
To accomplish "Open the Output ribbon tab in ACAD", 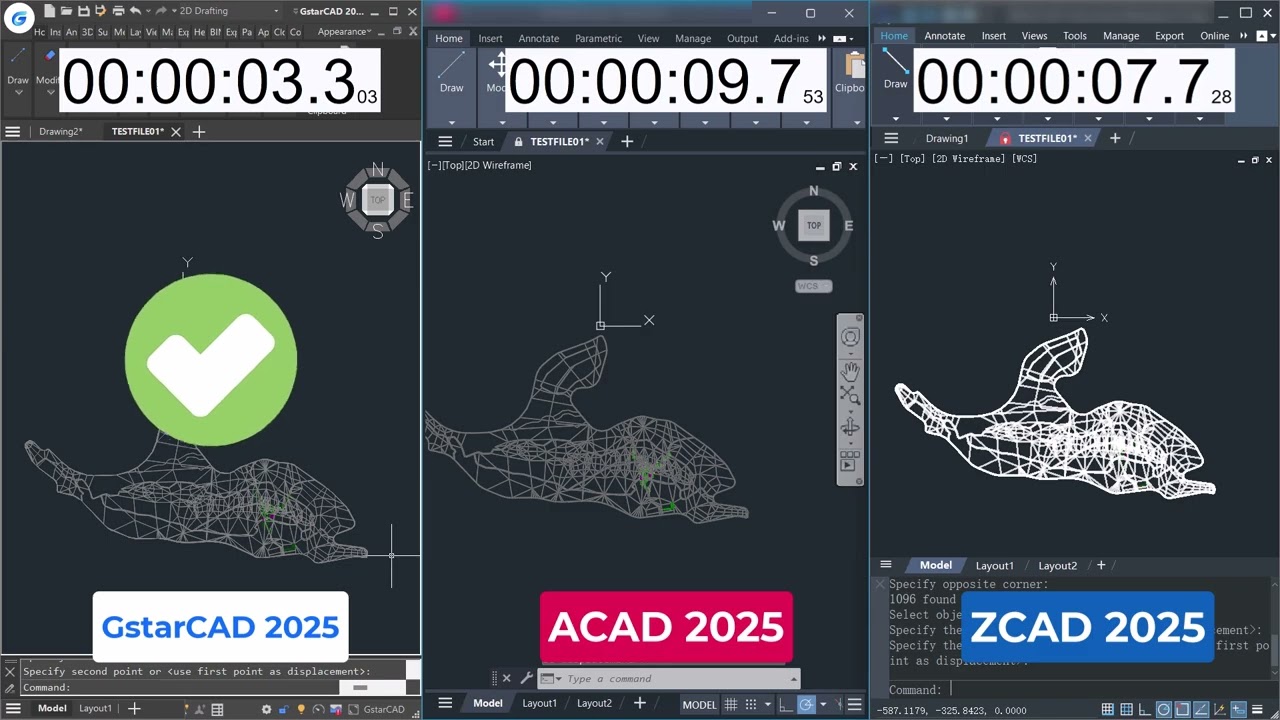I will pos(742,38).
